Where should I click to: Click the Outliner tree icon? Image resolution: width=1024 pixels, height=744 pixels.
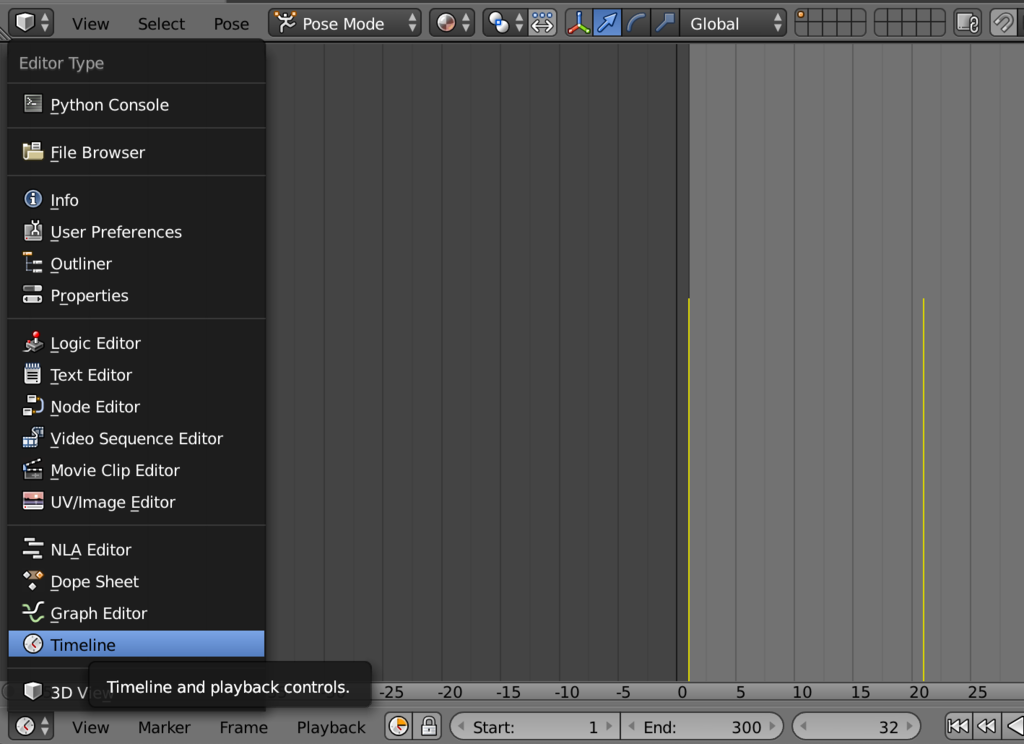(33, 263)
